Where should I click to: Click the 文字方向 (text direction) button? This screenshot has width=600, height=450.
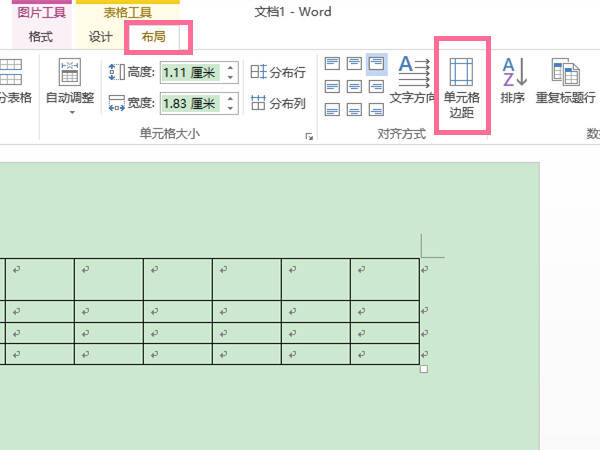[412, 80]
